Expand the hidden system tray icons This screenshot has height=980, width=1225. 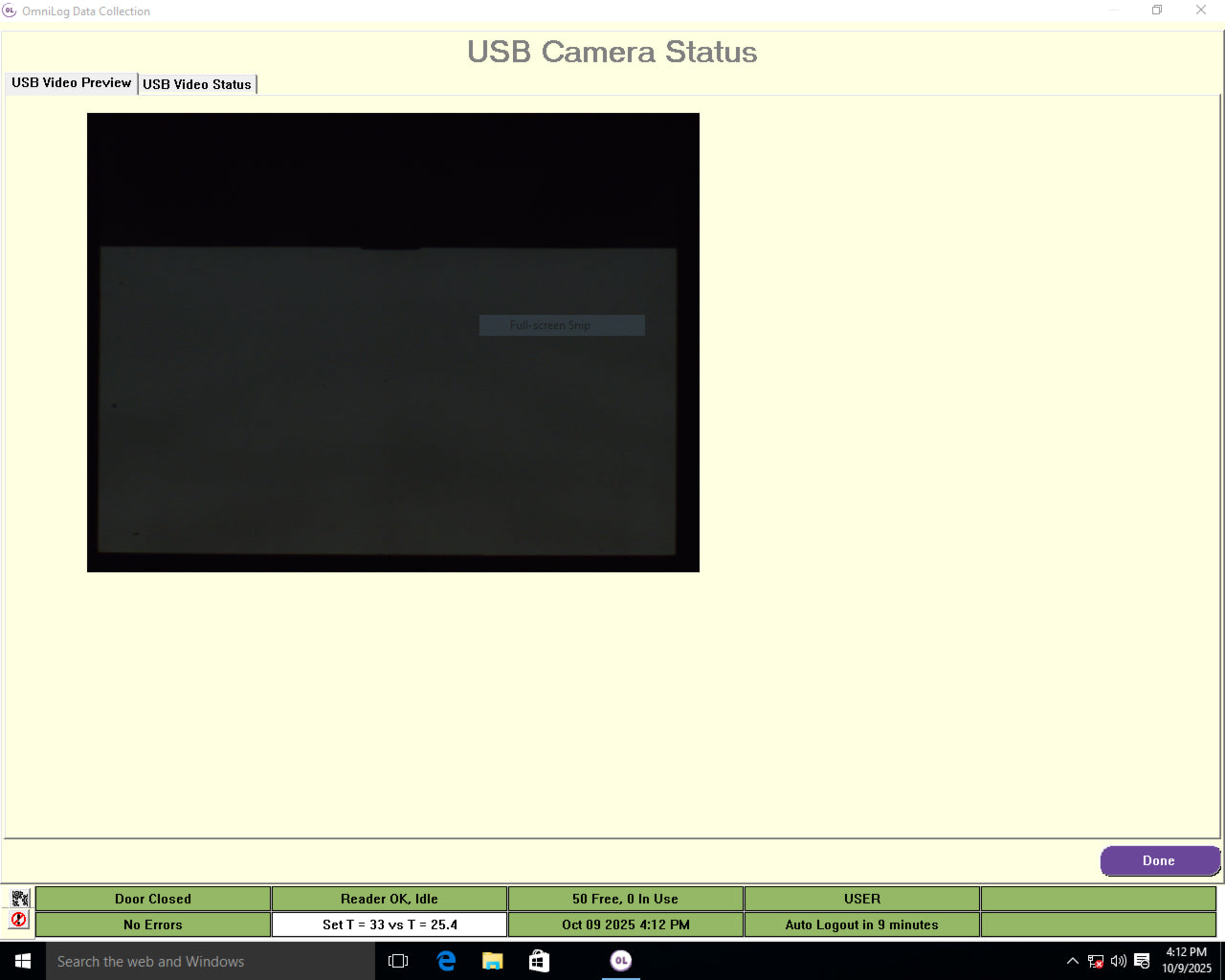click(x=1073, y=962)
